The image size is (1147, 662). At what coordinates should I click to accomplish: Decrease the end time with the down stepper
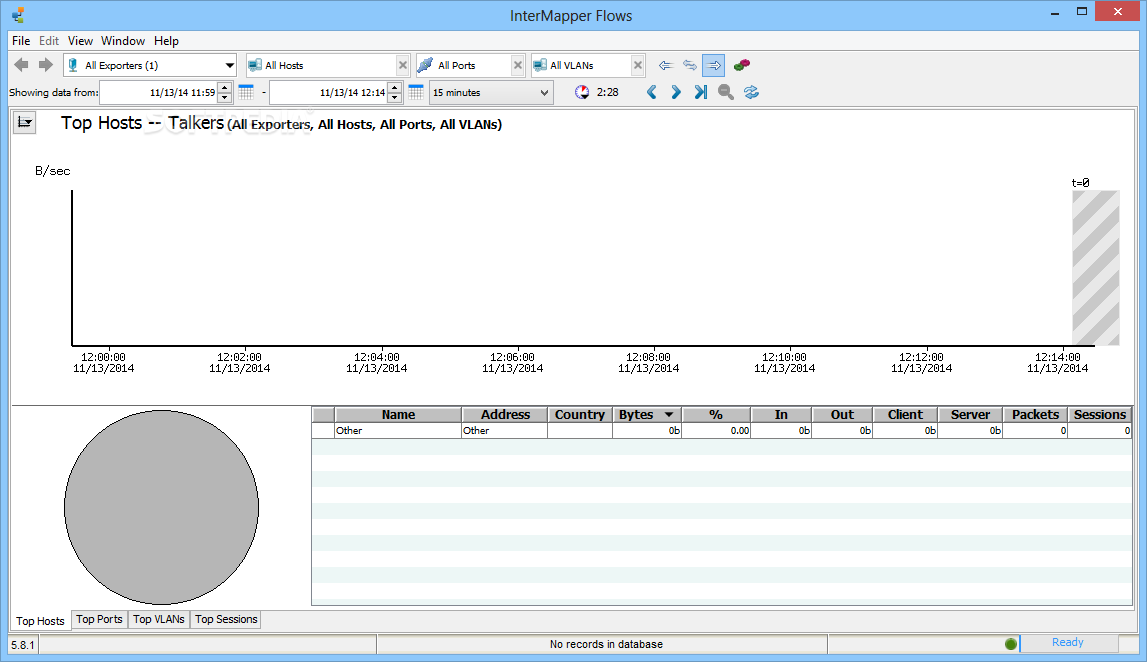pos(394,98)
